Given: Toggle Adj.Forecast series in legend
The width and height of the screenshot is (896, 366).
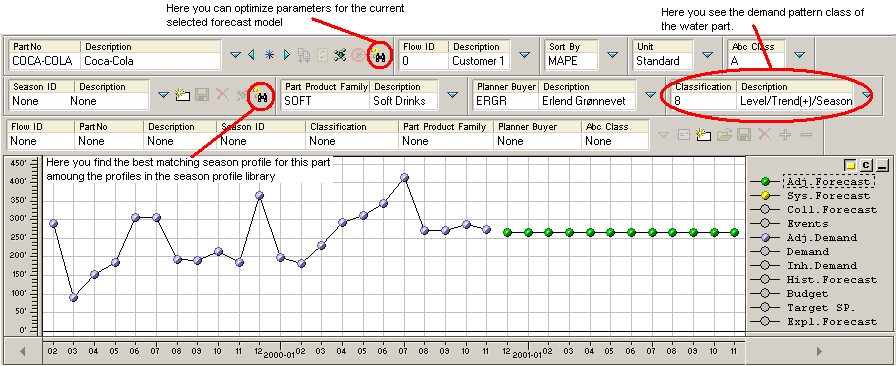Looking at the screenshot, I should click(x=813, y=182).
